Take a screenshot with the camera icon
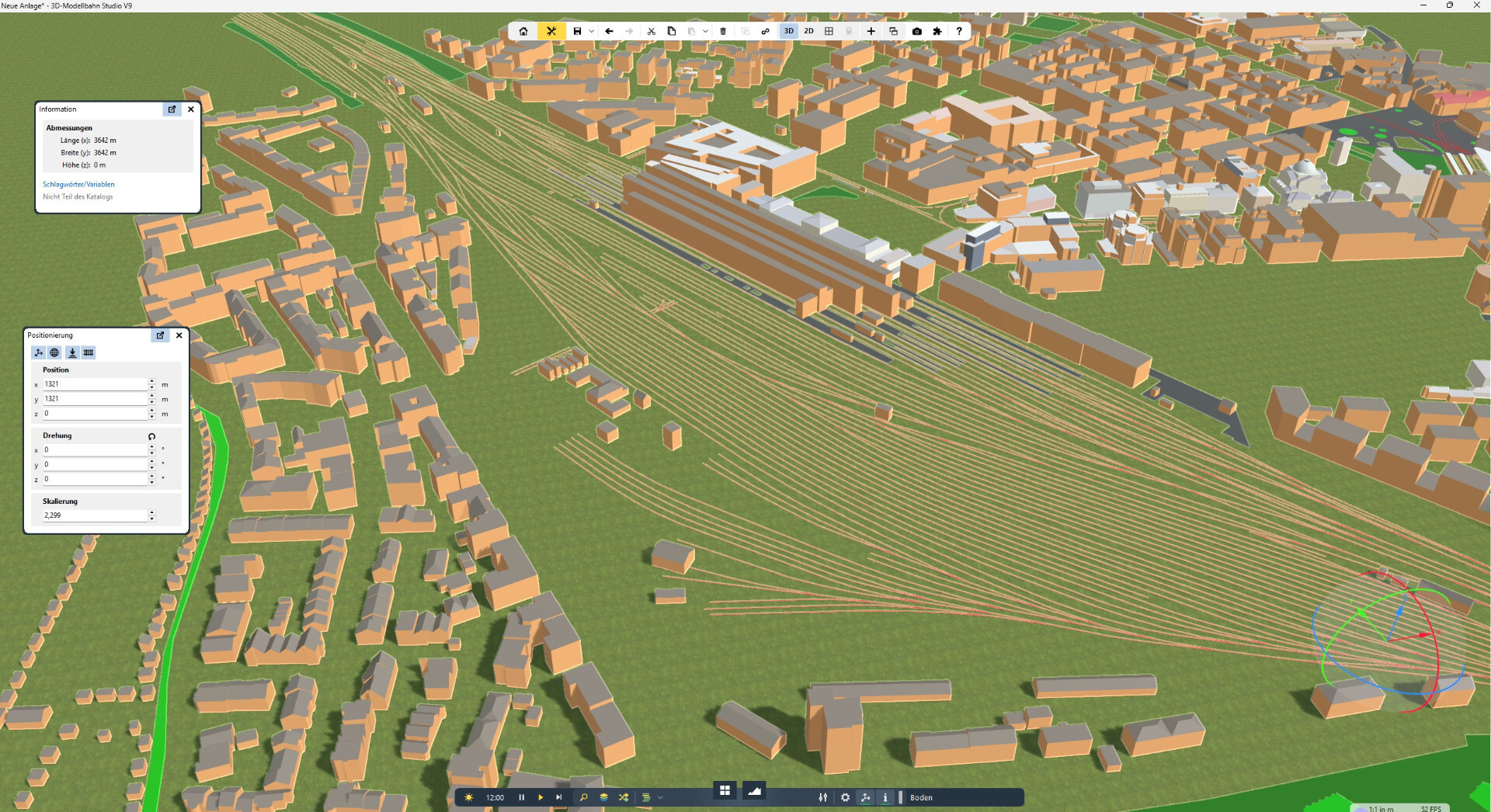Screen dimensions: 1491x812 pos(917,31)
